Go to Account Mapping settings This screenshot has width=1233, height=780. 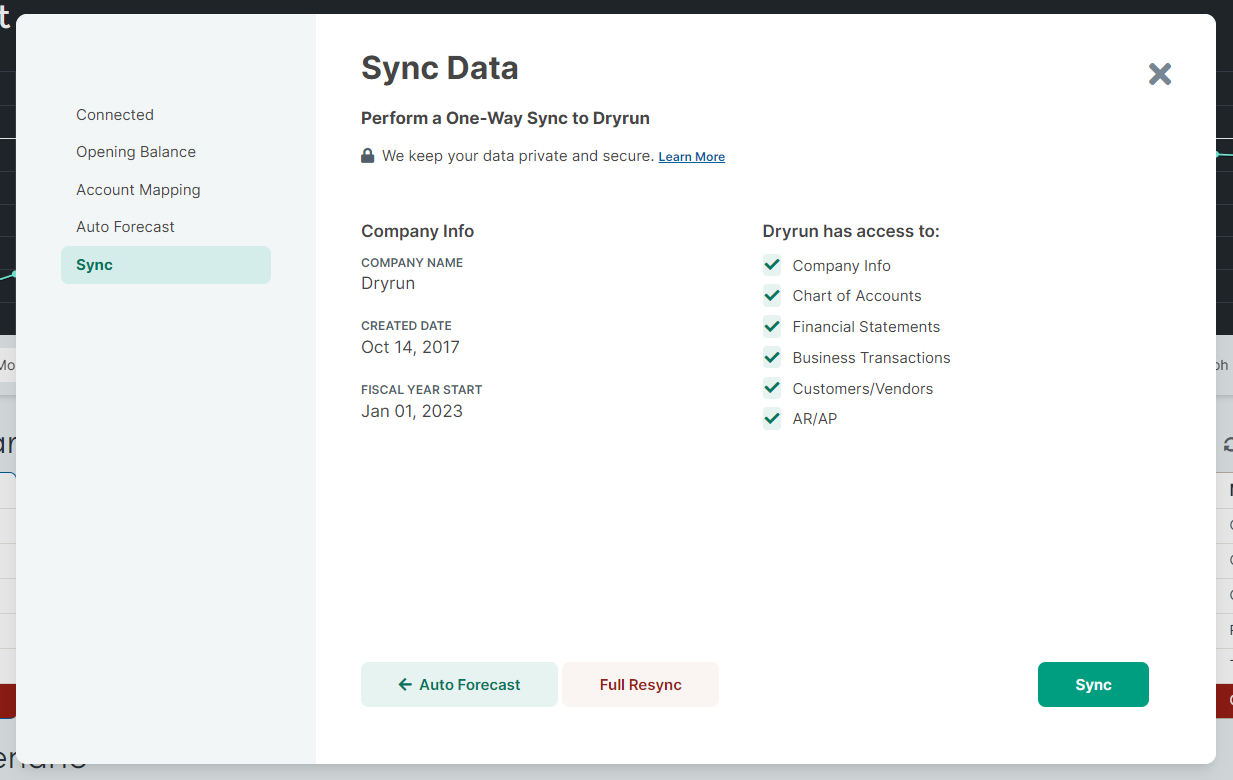pos(138,189)
